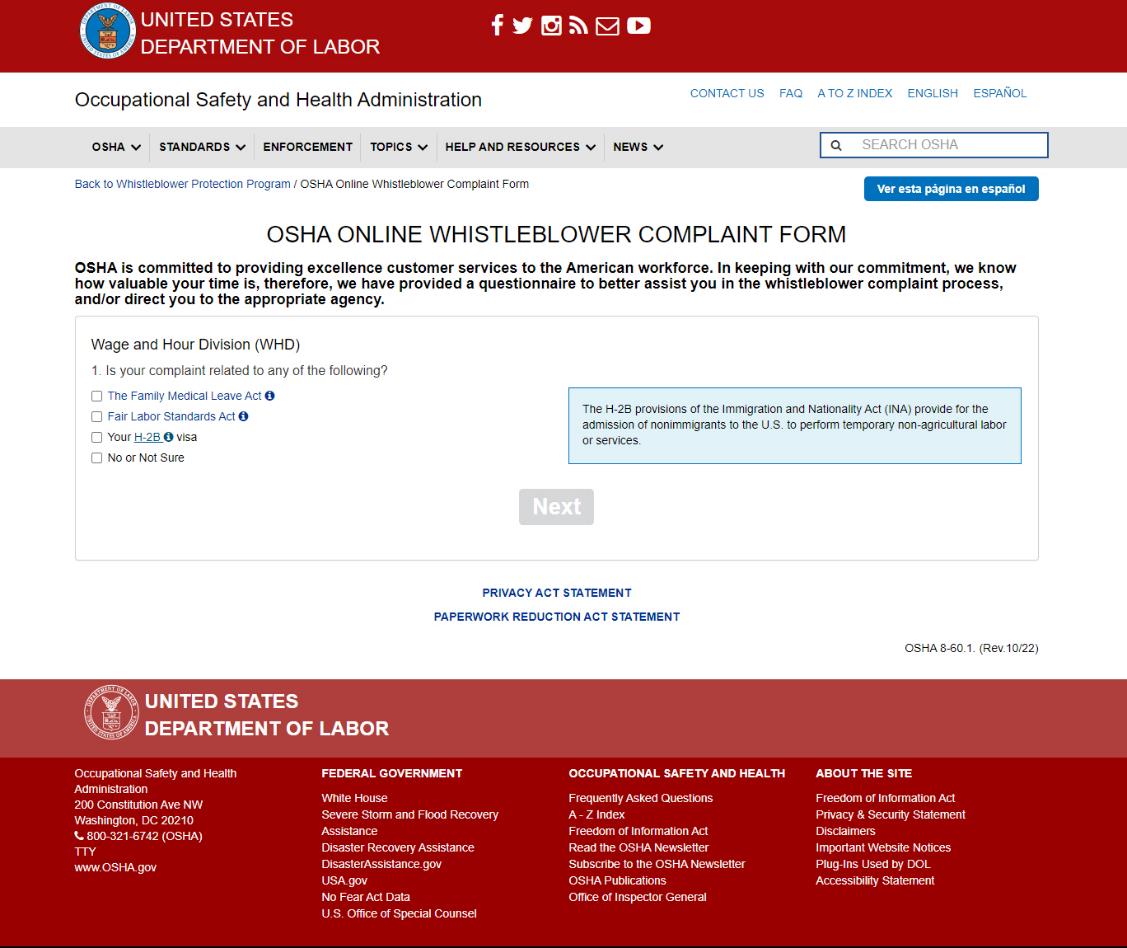The width and height of the screenshot is (1127, 948).
Task: Open Disaster Recovery Assistance footer link
Action: 397,847
